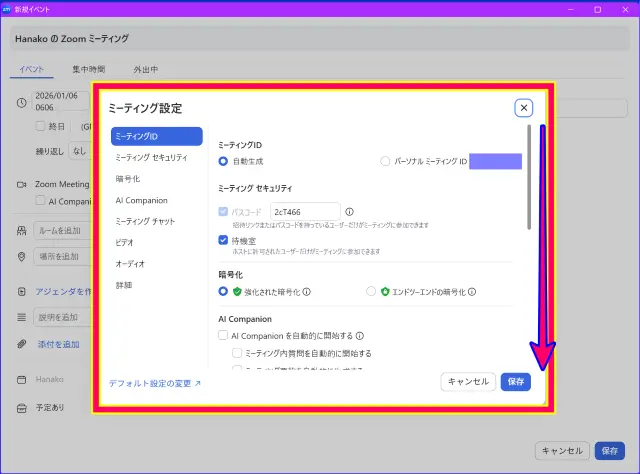Open the 予定あり status selector

pyautogui.click(x=50, y=407)
